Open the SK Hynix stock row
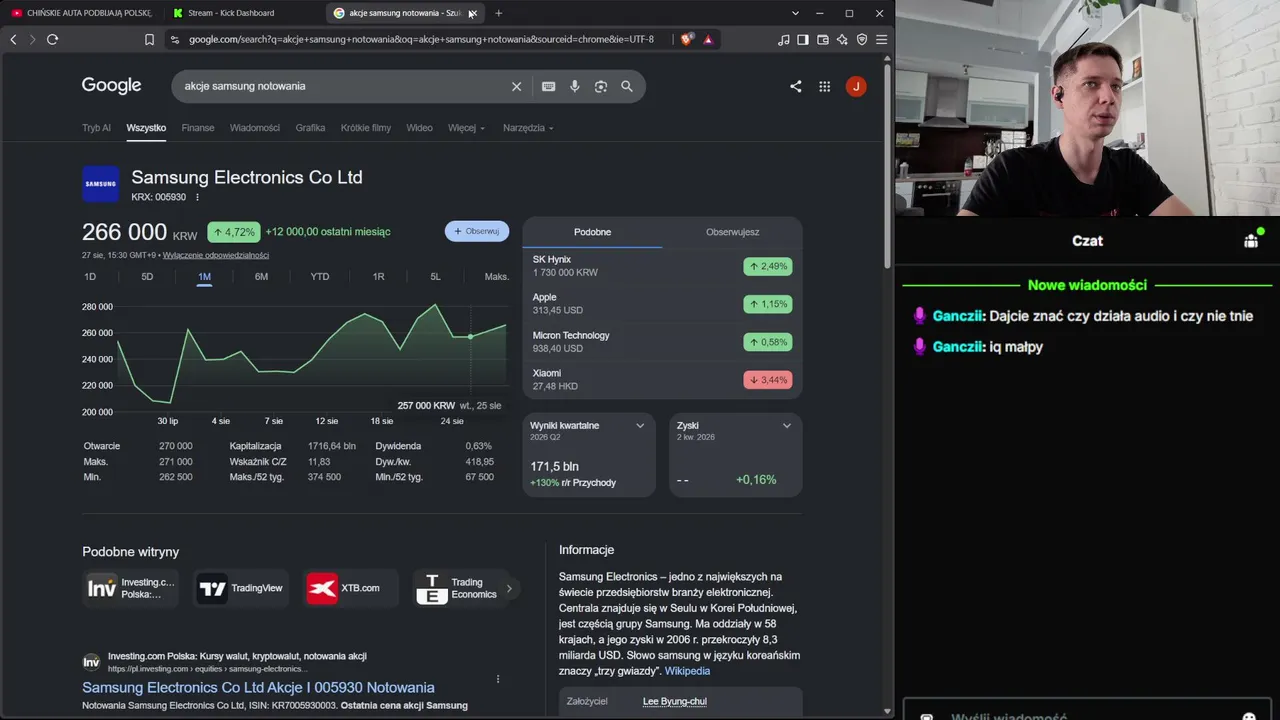 pyautogui.click(x=662, y=266)
